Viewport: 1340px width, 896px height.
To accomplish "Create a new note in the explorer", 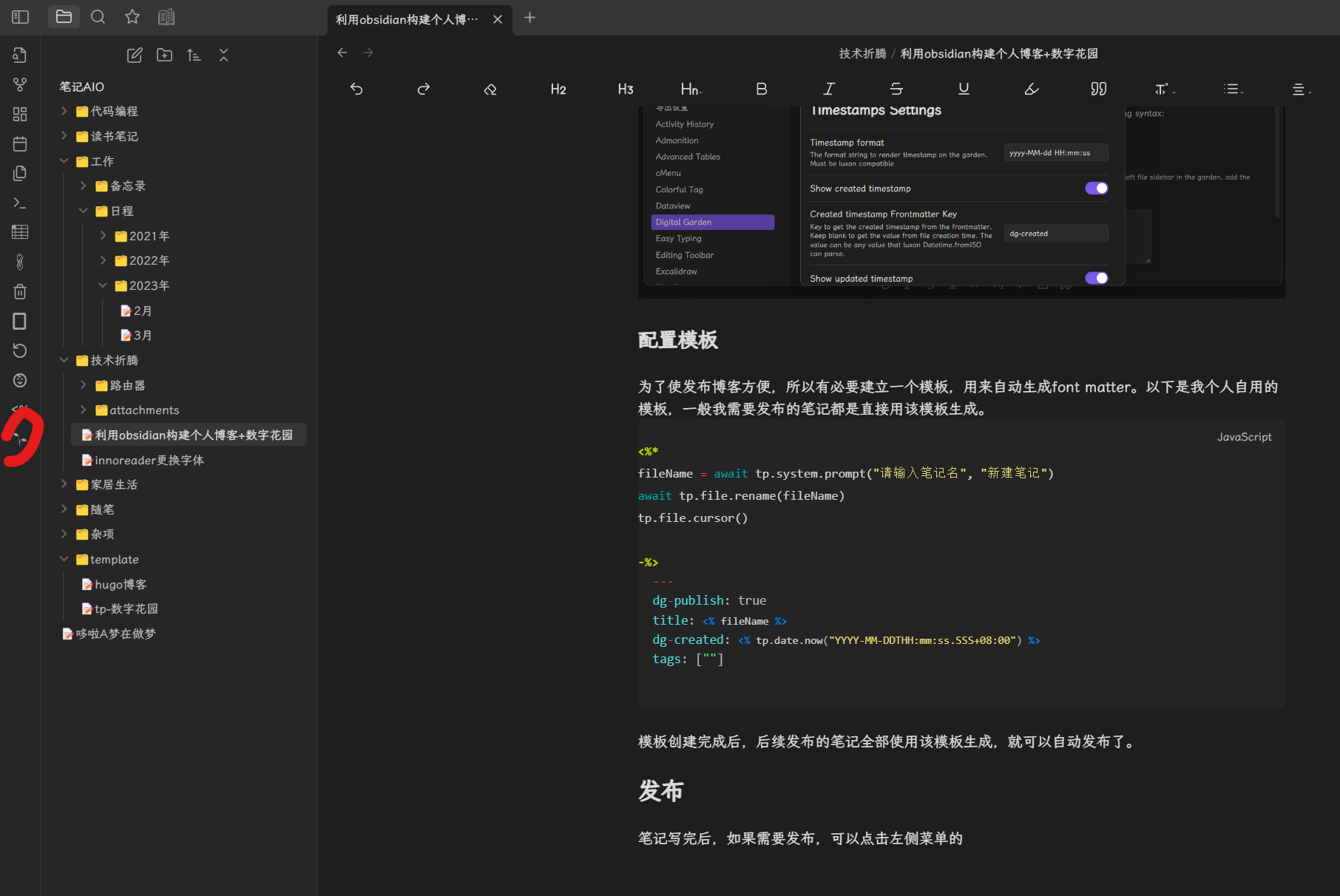I will [135, 55].
